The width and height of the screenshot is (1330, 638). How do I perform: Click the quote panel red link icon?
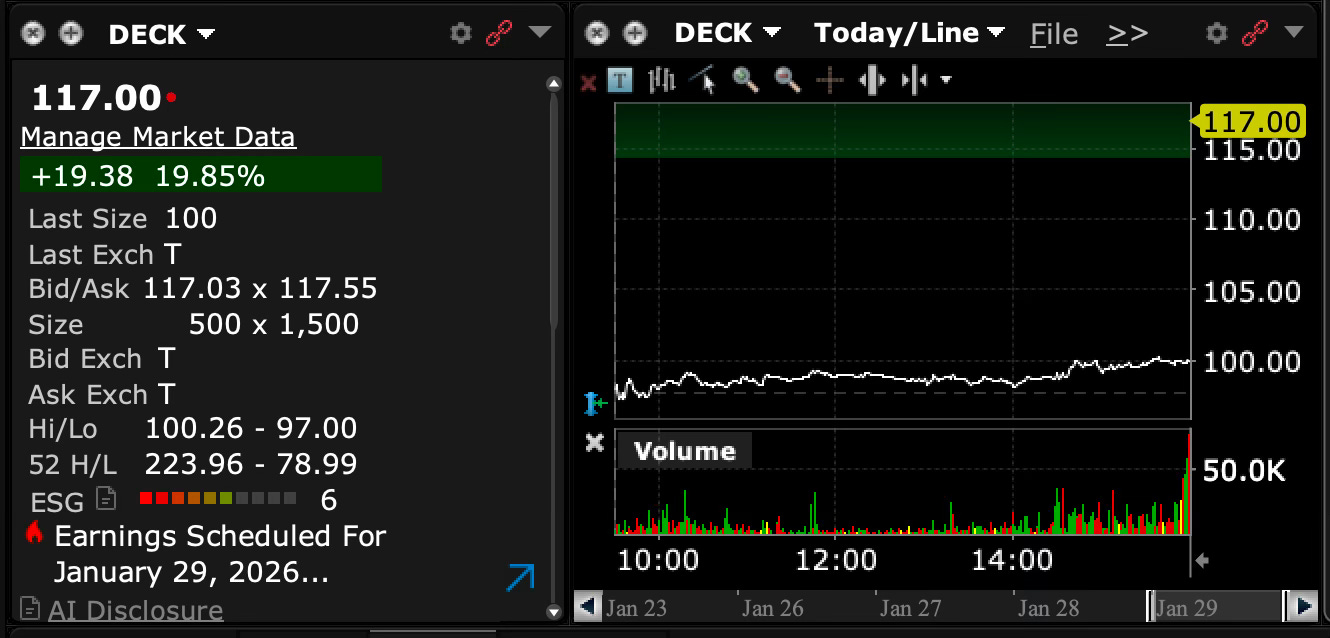tap(498, 33)
